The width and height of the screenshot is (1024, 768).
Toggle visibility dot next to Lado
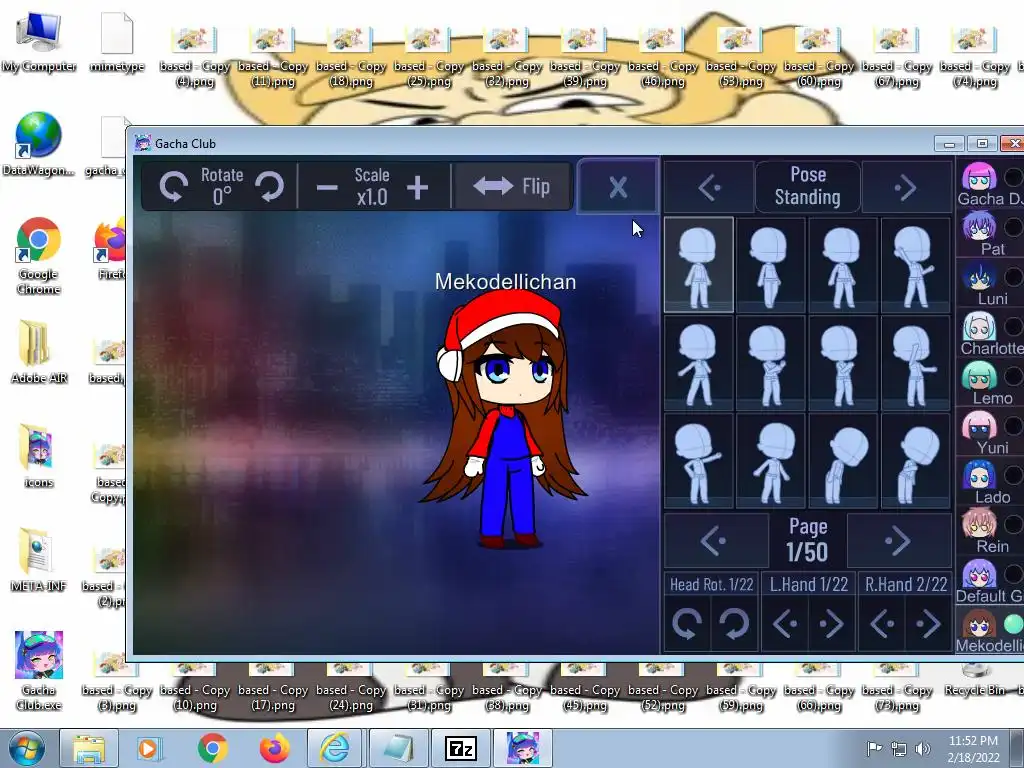click(1014, 475)
